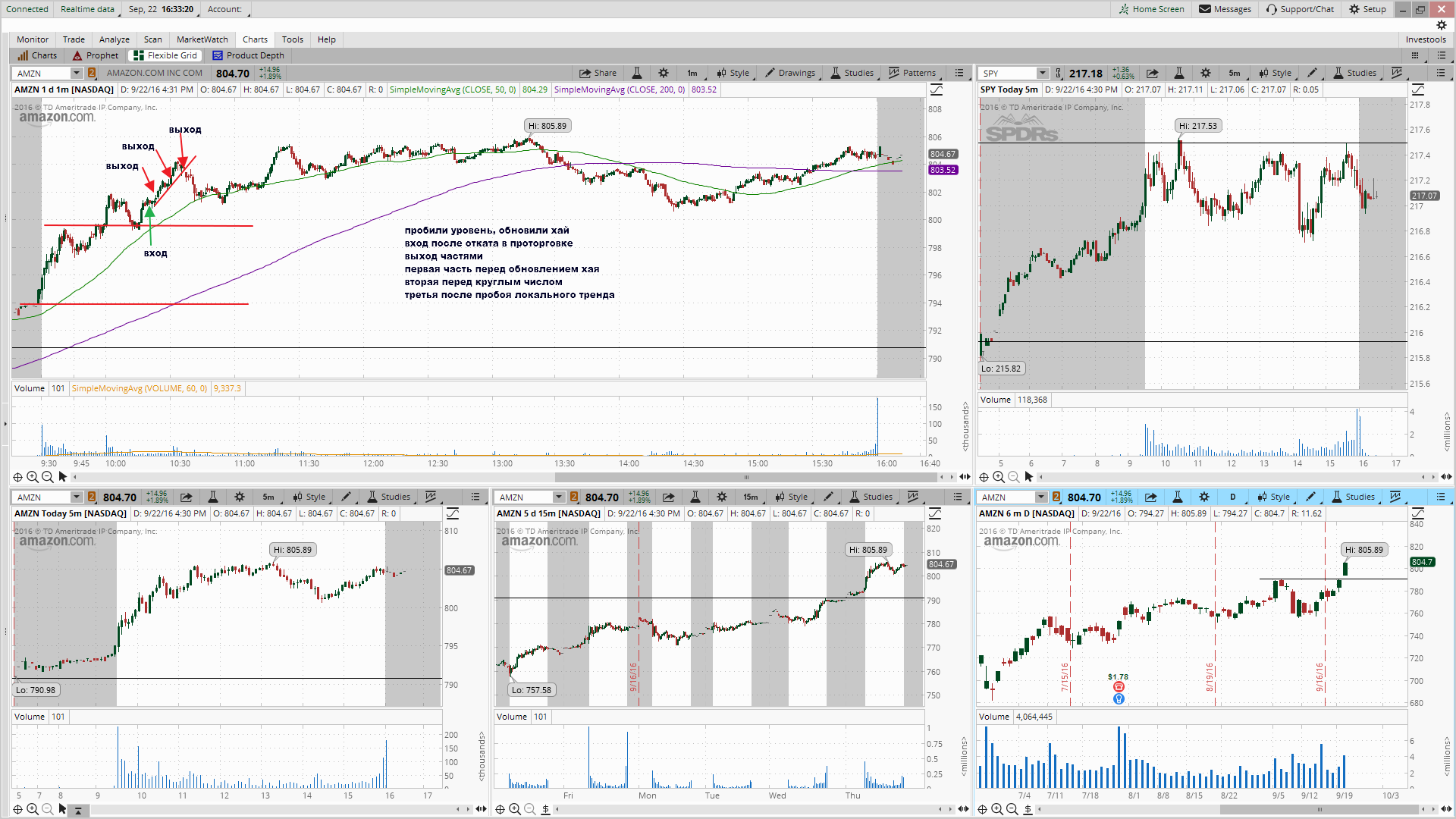
Task: Click the orange link color on AMZN 15m chart
Action: (574, 497)
